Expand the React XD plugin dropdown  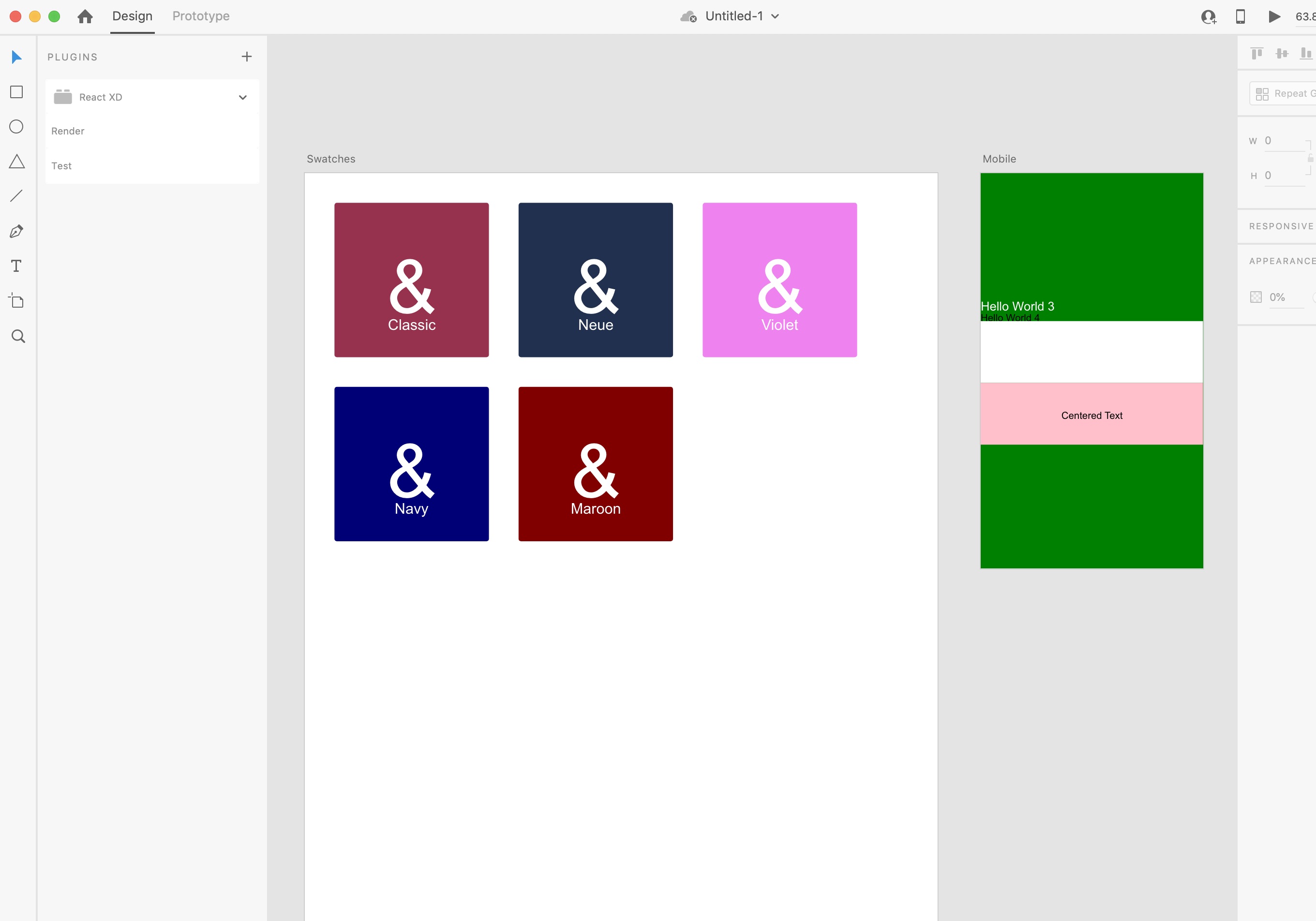244,97
